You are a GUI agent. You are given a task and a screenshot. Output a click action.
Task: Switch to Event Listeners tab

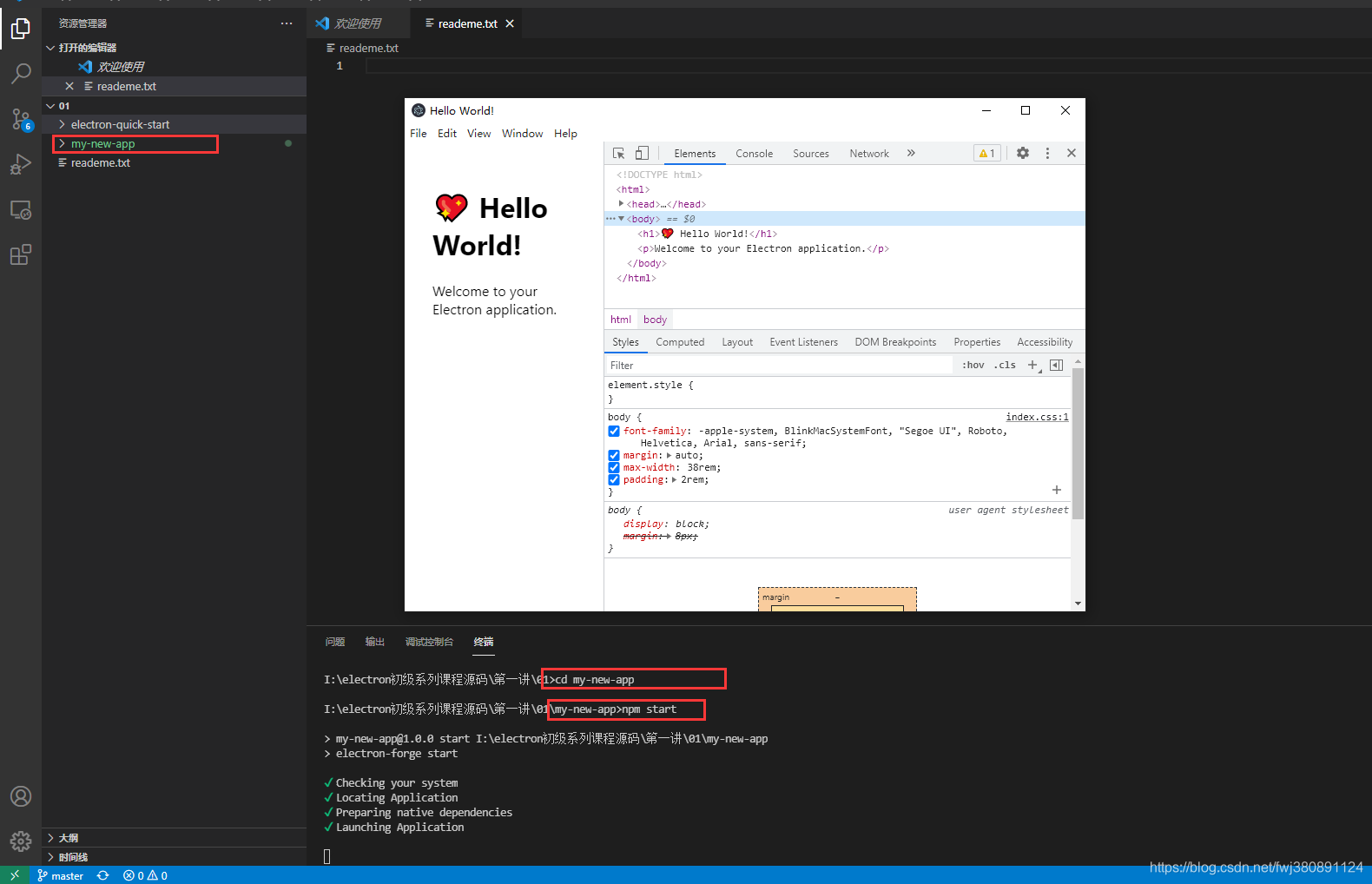pos(804,342)
